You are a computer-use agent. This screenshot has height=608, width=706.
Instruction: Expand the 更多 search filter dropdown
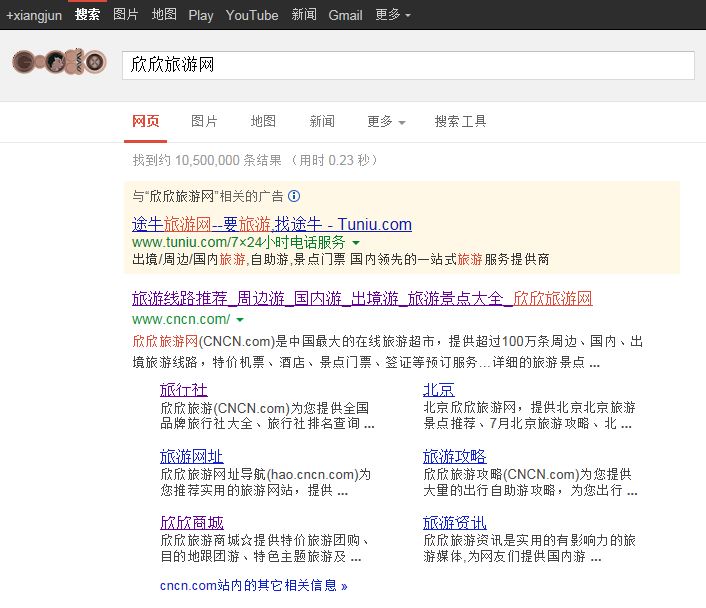coord(386,122)
